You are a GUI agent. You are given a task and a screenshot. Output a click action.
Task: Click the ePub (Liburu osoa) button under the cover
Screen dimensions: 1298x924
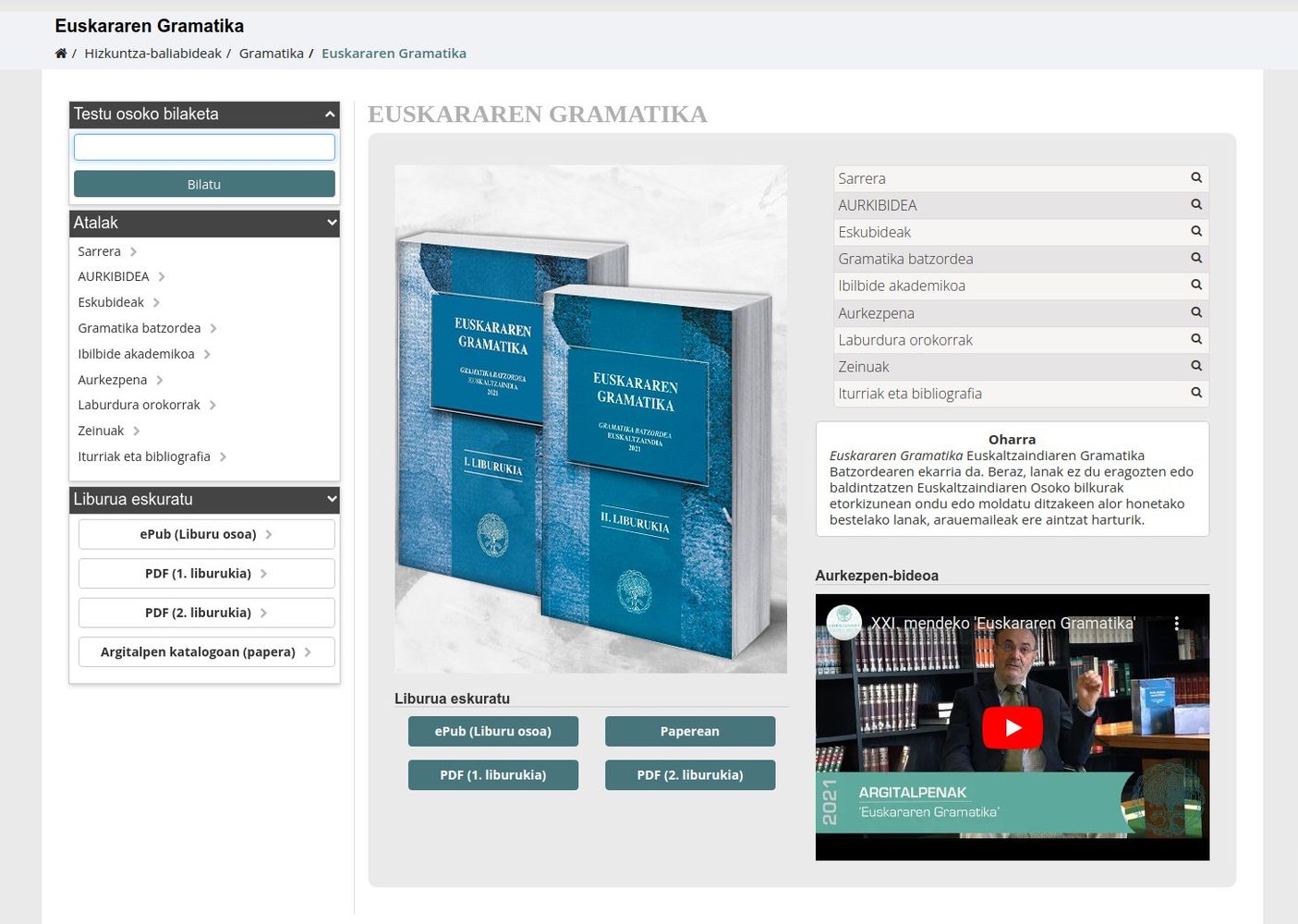[493, 731]
